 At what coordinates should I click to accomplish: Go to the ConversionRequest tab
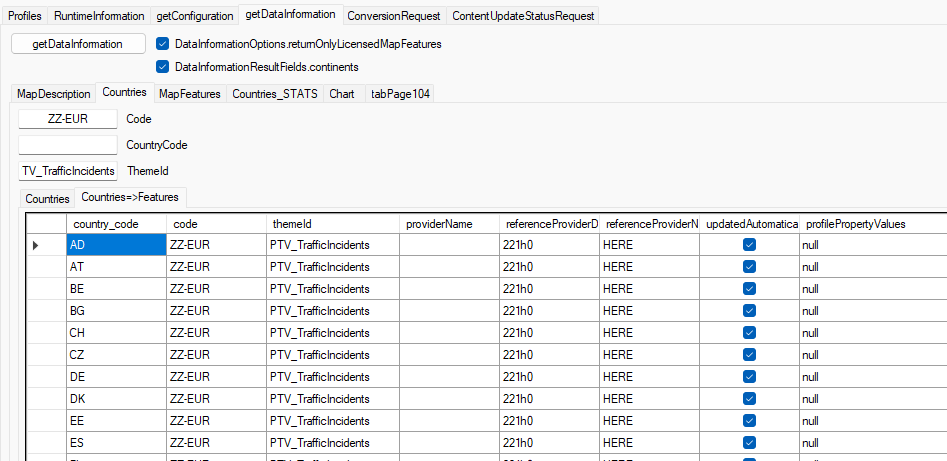(393, 16)
